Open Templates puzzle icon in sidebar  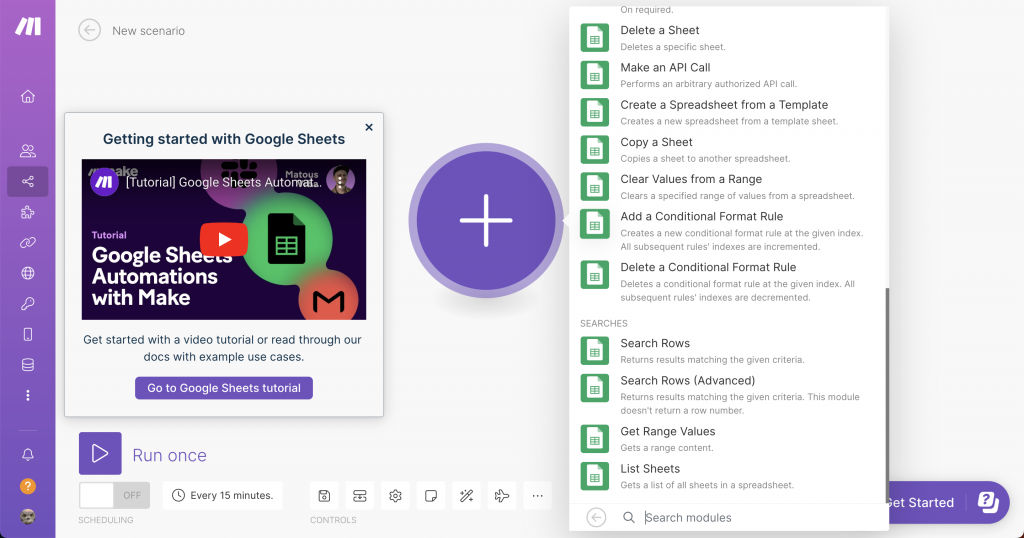27,212
